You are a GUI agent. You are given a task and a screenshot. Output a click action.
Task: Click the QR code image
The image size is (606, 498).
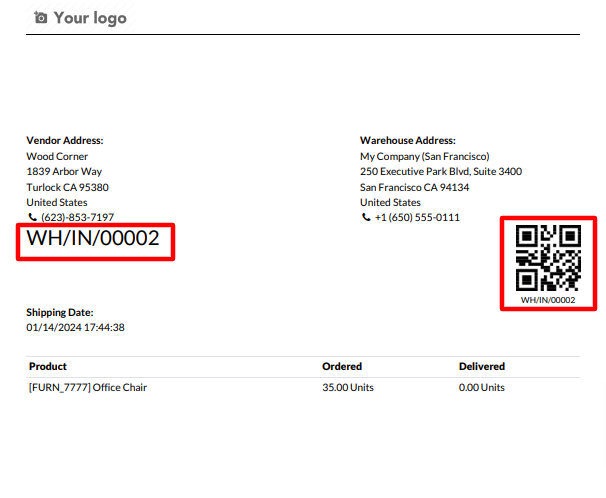click(x=548, y=258)
